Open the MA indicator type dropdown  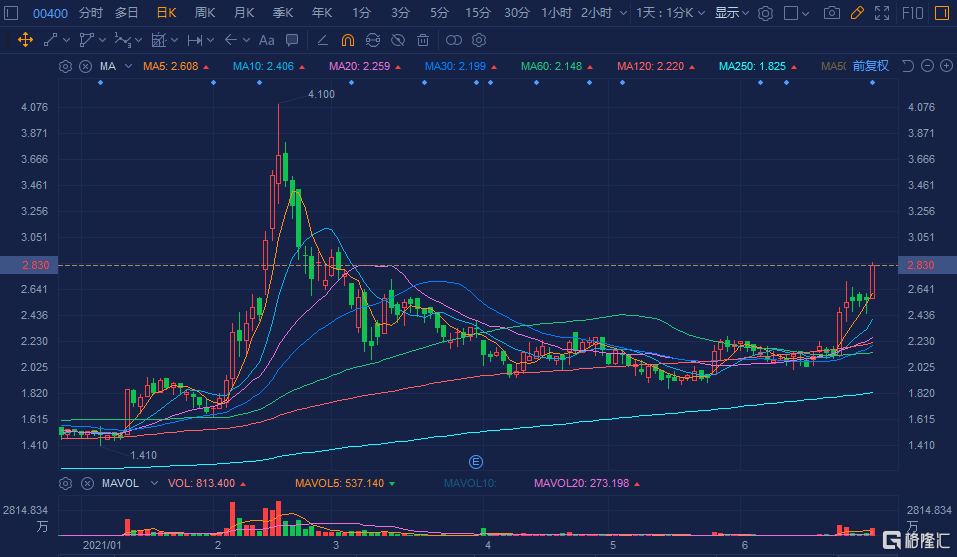(128, 66)
